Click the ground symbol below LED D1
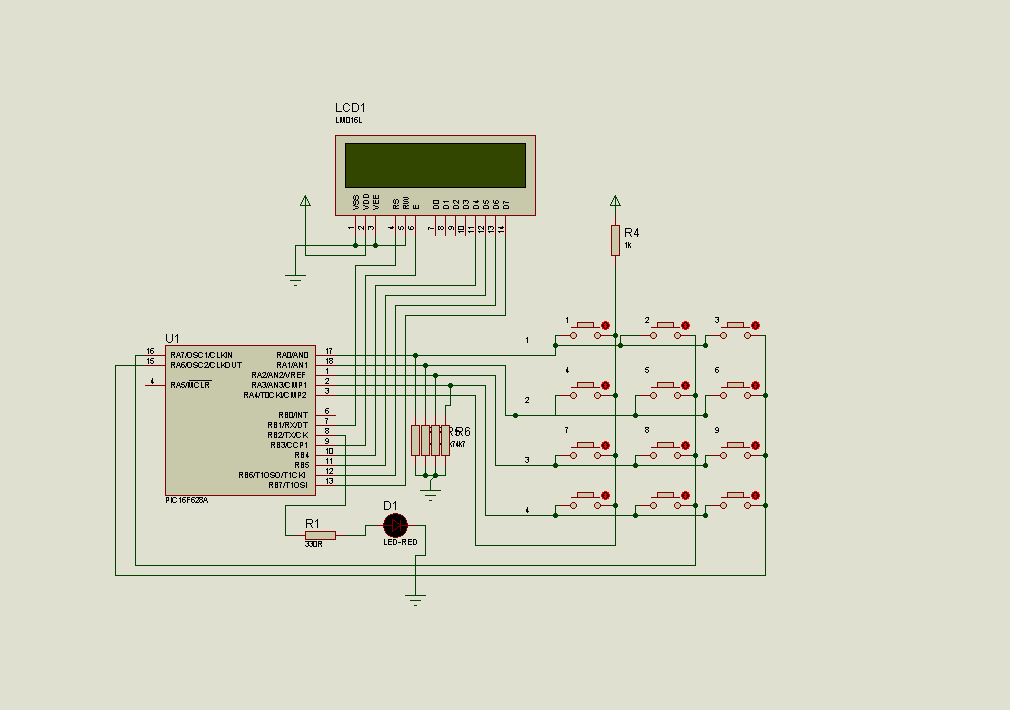Screen dimensions: 1010x710 point(415,600)
